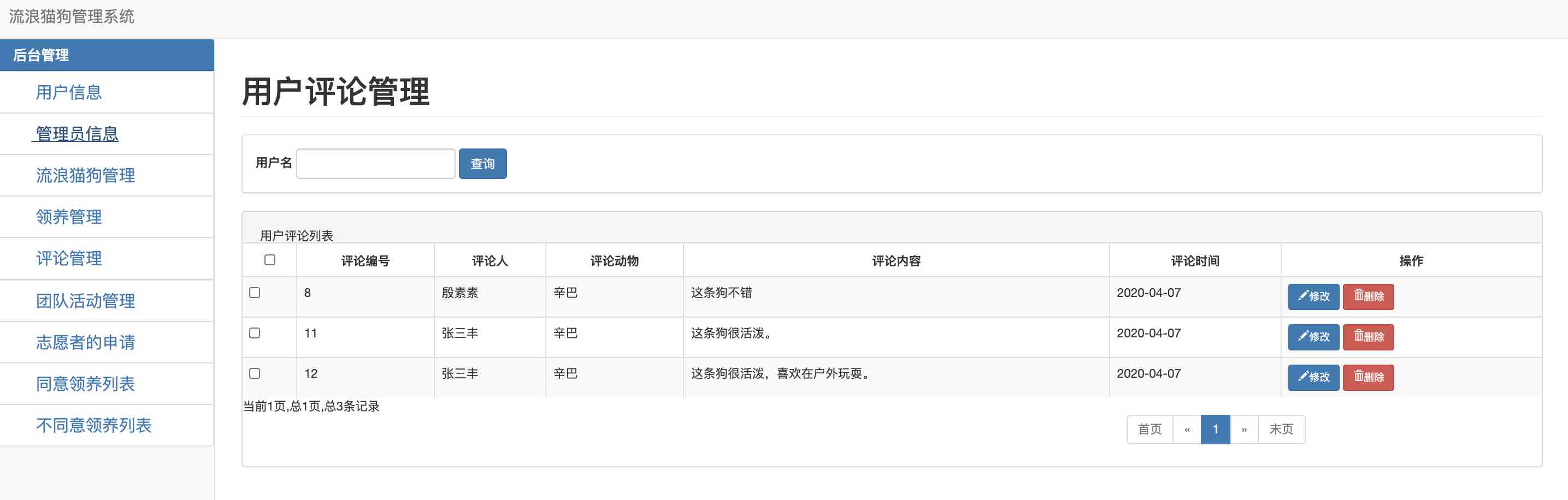Click the 评论内容 column header
The width and height of the screenshot is (1568, 500).
click(896, 261)
